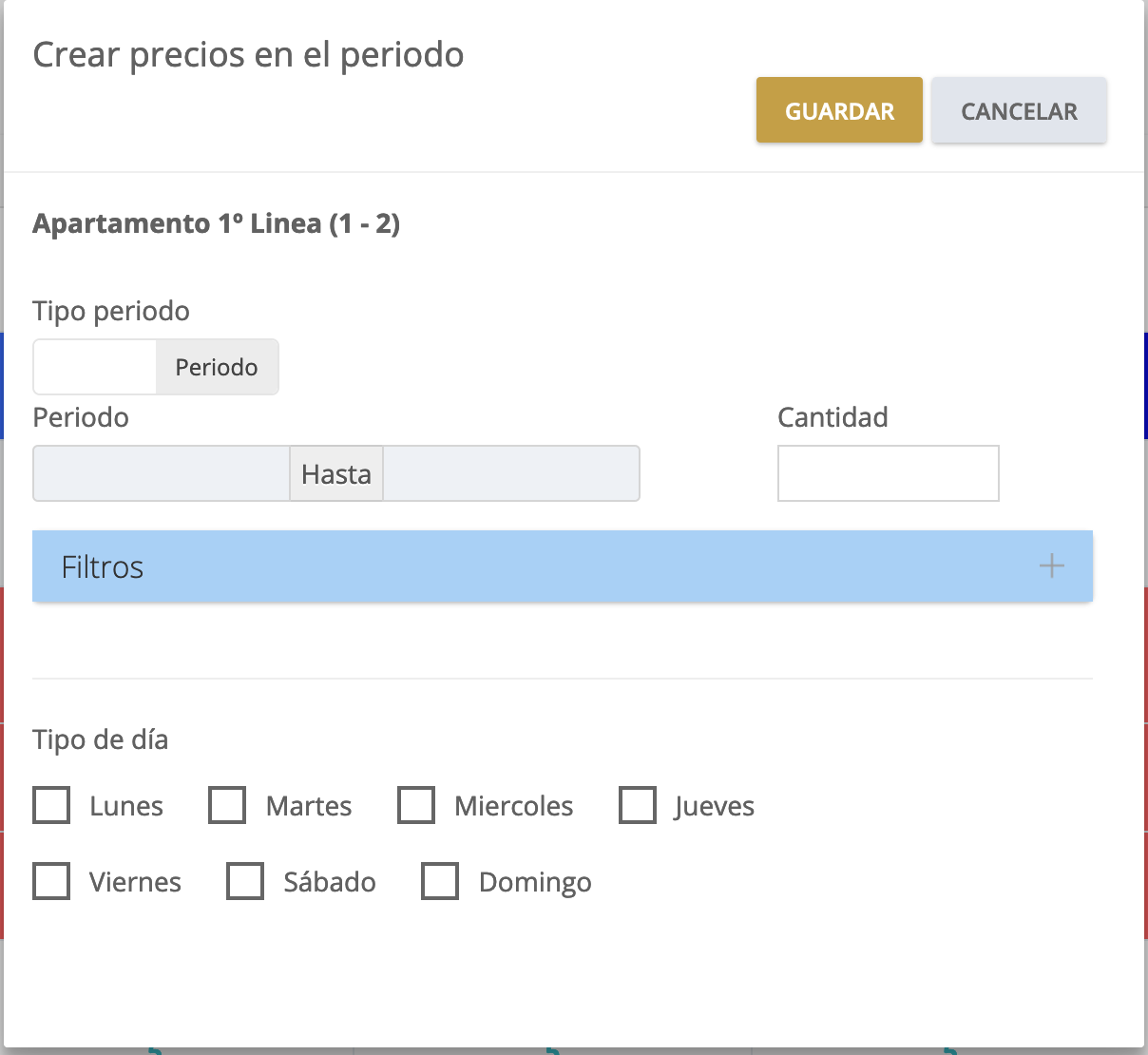Check the Lunes checkbox
This screenshot has width=1148, height=1055.
[51, 805]
